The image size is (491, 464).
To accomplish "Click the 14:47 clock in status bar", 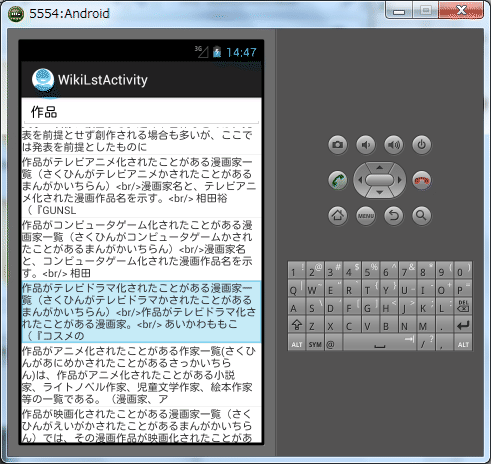I will (x=241, y=52).
